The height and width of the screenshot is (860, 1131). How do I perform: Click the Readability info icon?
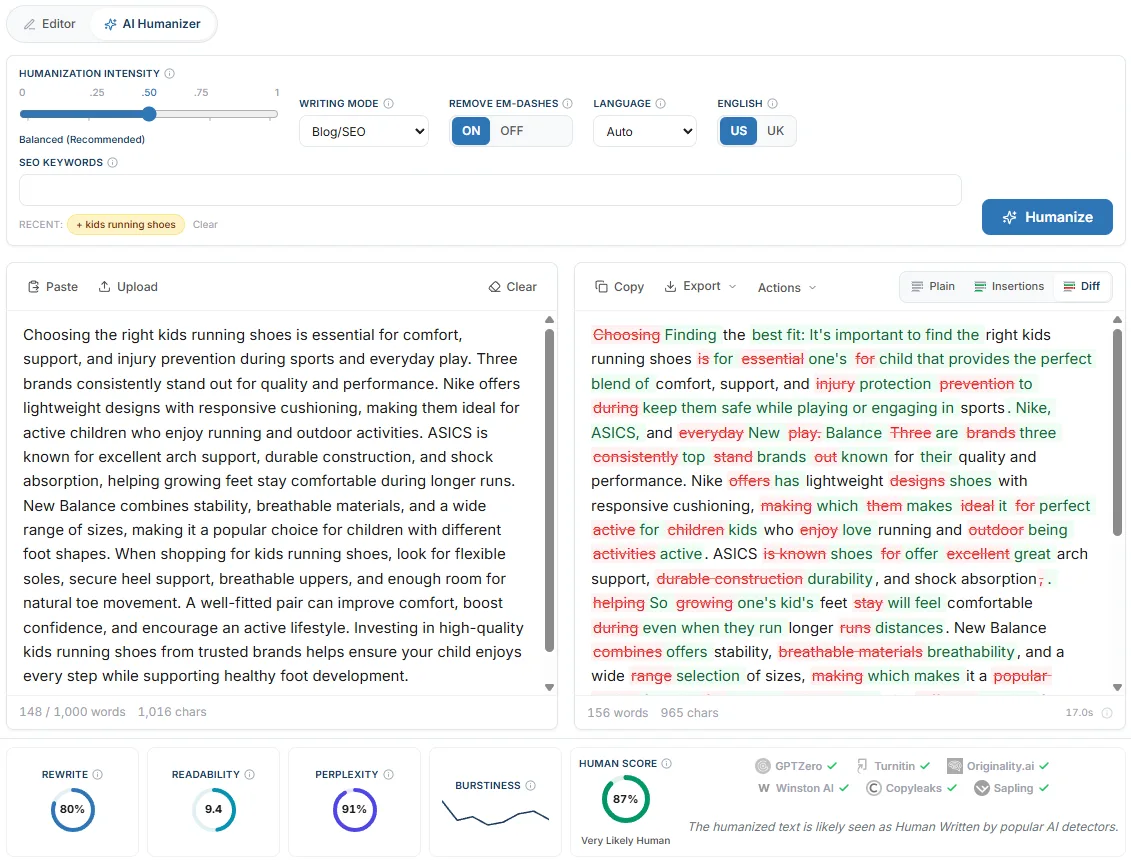[250, 774]
